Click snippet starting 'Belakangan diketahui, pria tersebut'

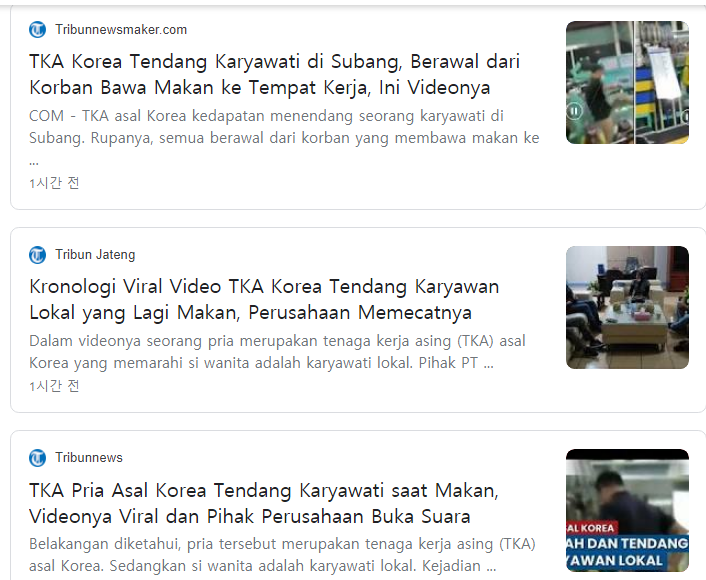tap(282, 555)
